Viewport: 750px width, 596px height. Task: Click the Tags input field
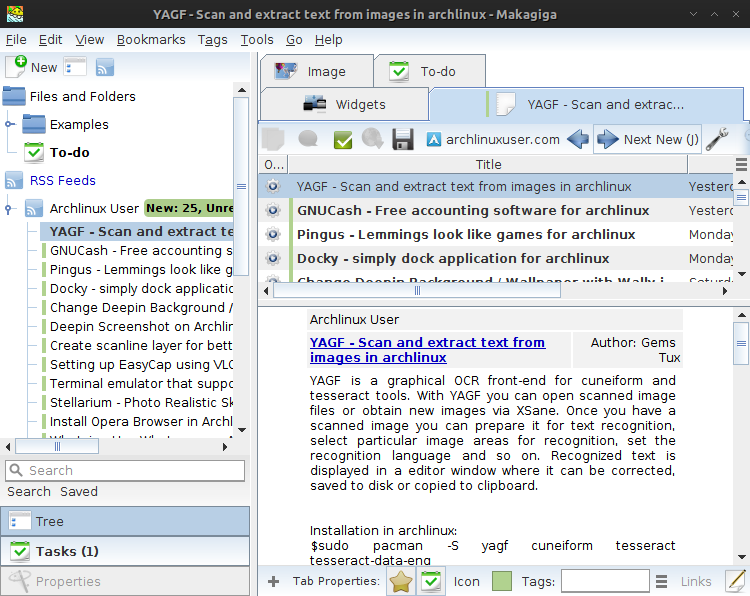tap(605, 581)
